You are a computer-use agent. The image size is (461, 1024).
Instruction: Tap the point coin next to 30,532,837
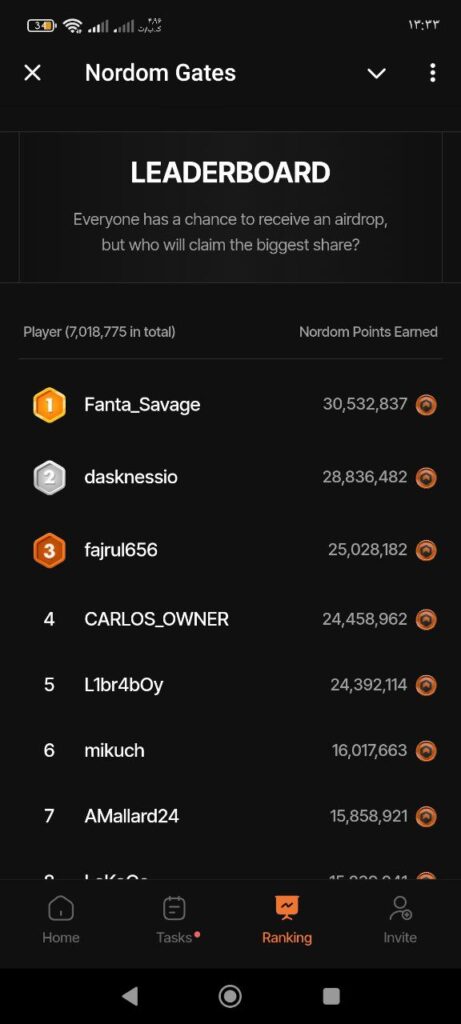(426, 405)
